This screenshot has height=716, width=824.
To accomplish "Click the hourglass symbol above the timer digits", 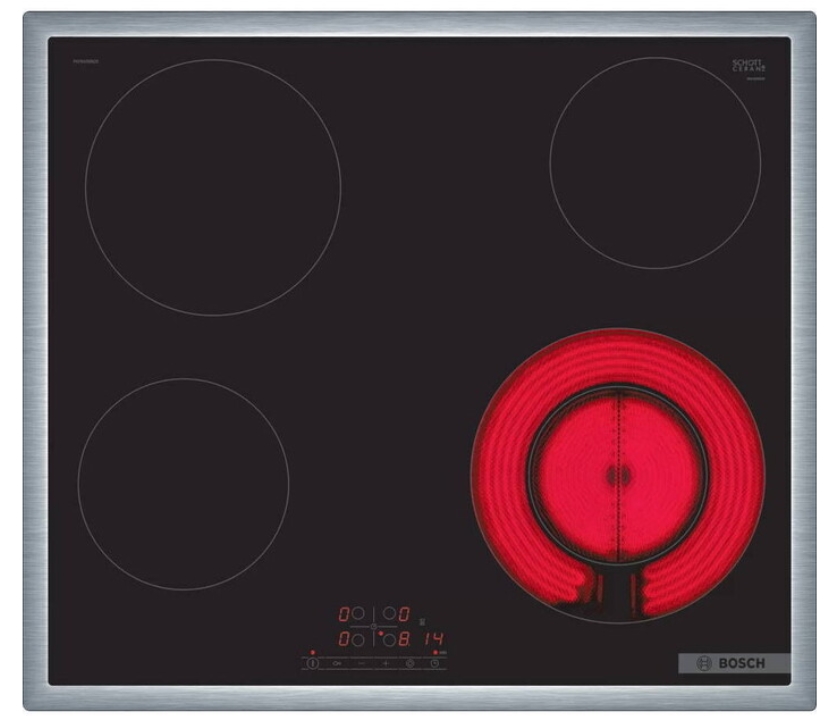I will 421,622.
